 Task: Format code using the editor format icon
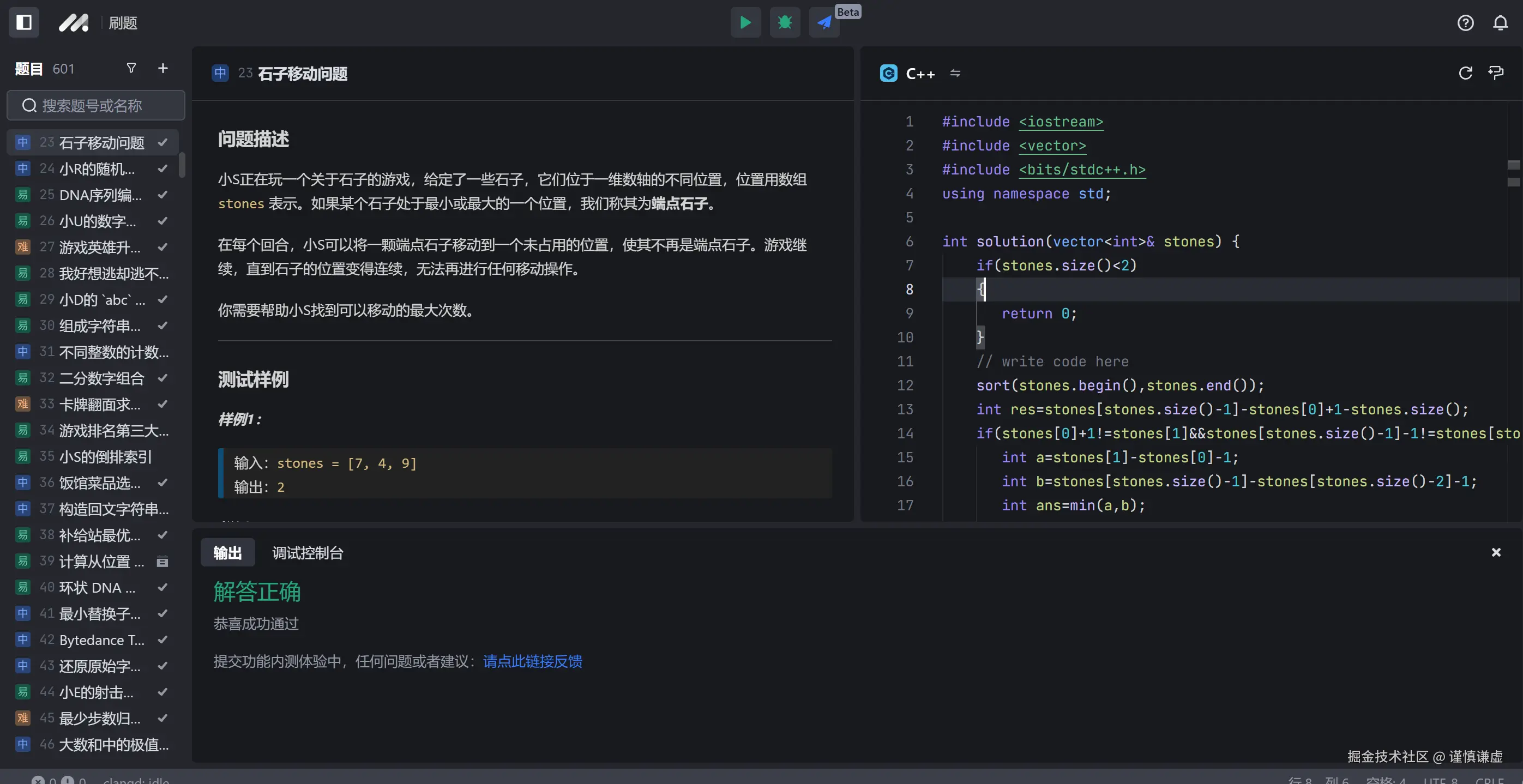point(1497,73)
